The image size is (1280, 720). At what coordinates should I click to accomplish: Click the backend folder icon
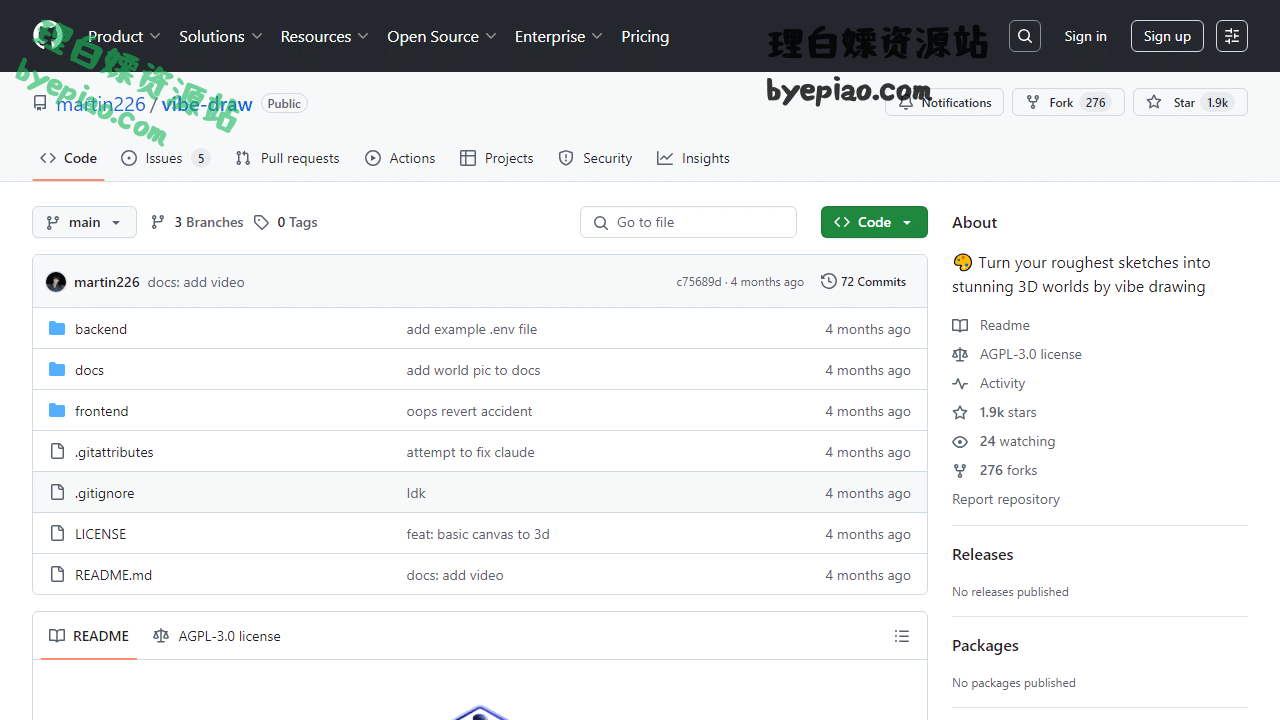(57, 329)
